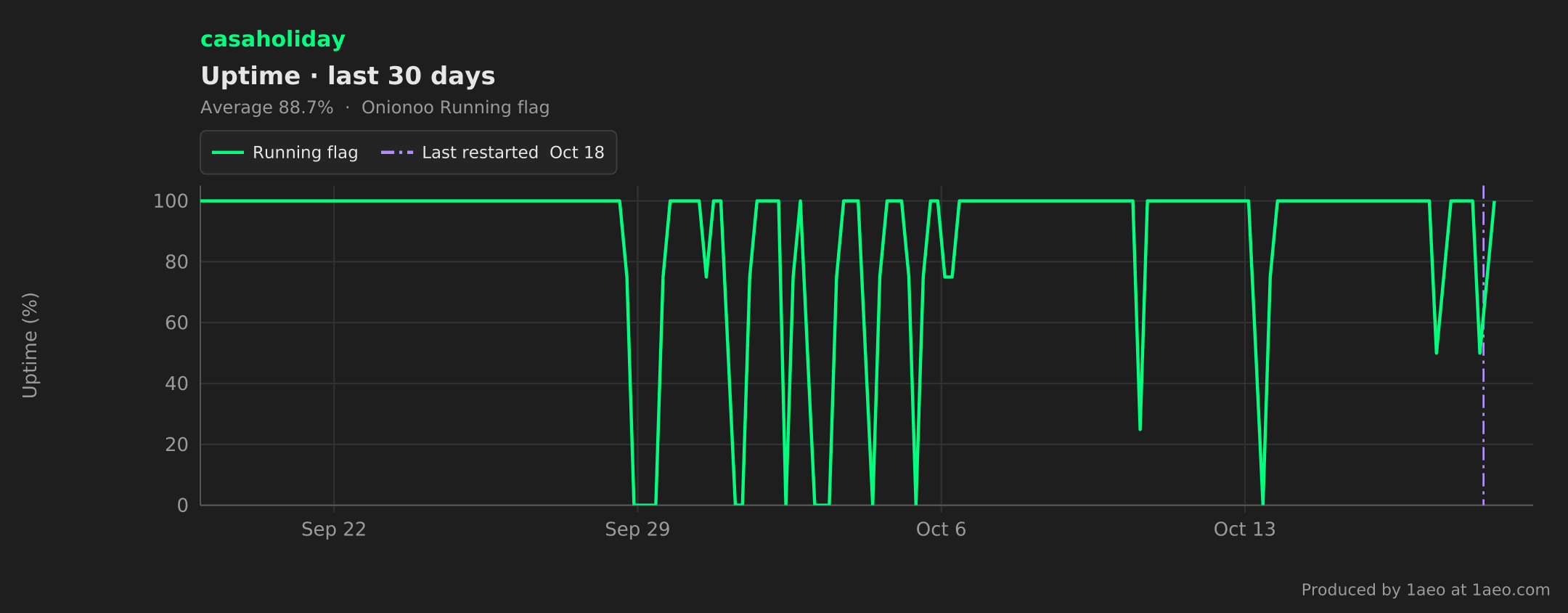
Task: Click the 'Oct 6' x-axis label
Action: pyautogui.click(x=941, y=529)
